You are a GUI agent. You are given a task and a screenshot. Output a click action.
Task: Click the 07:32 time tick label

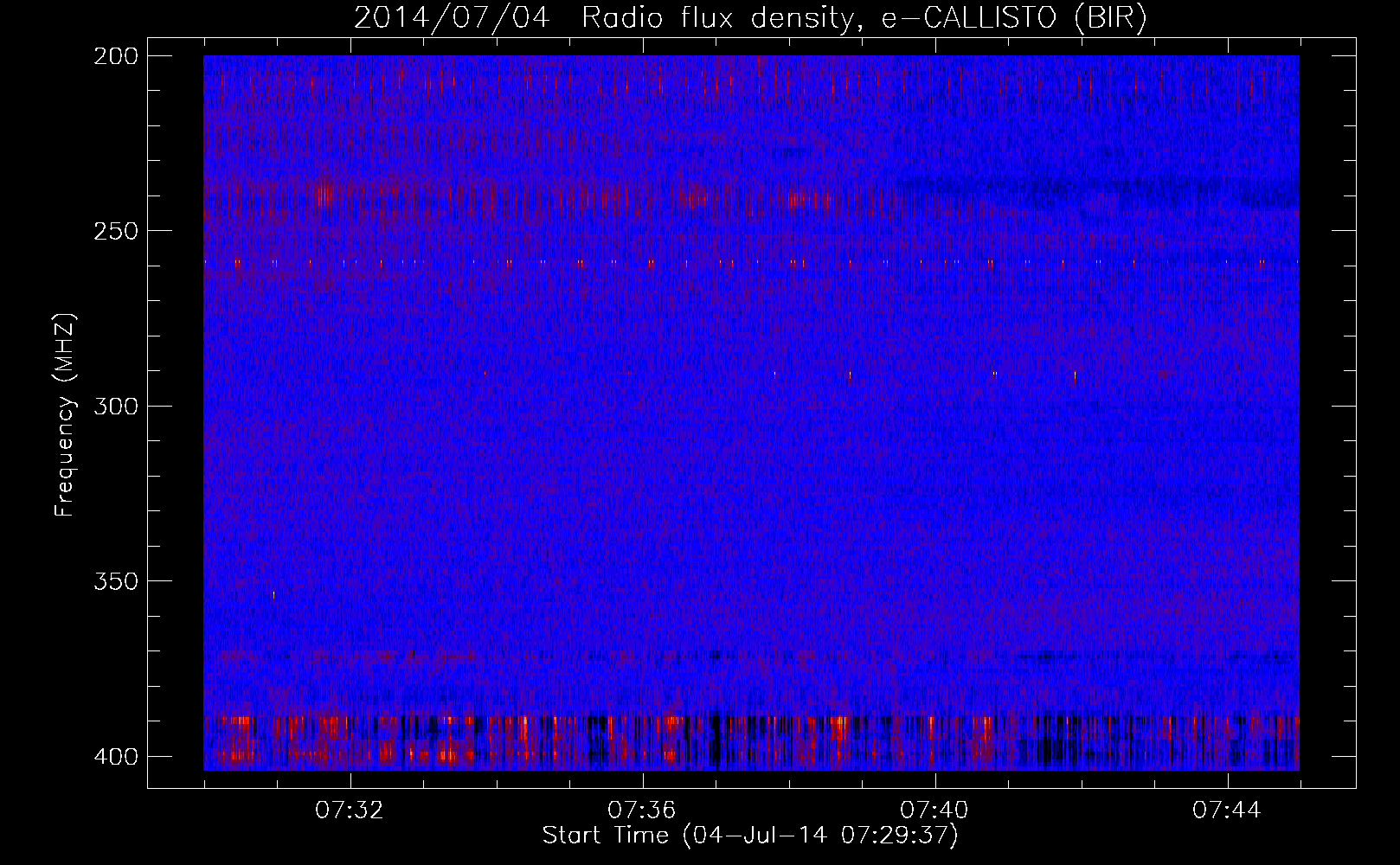pos(349,811)
